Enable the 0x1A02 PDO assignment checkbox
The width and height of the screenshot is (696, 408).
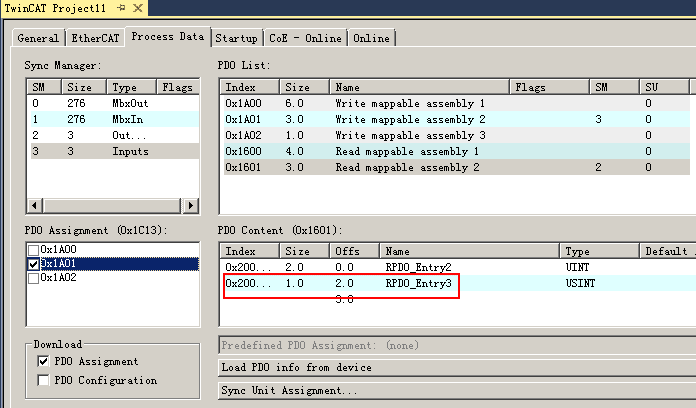pos(34,277)
